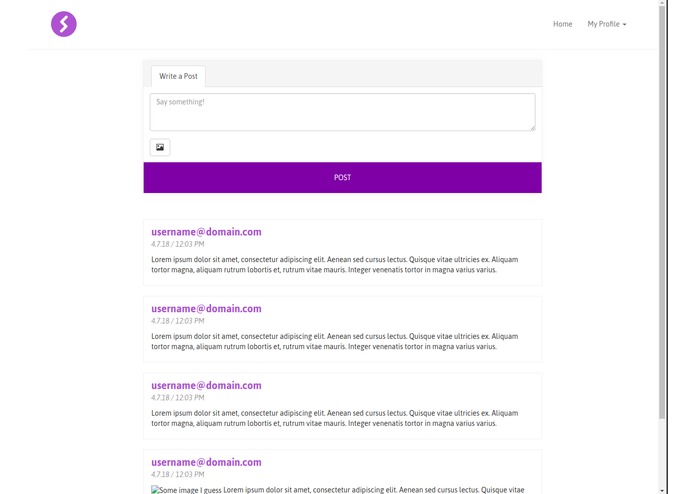Screen dimensions: 695x494
Task: Click the broken 'Some image I guess' image
Action: [x=186, y=490]
